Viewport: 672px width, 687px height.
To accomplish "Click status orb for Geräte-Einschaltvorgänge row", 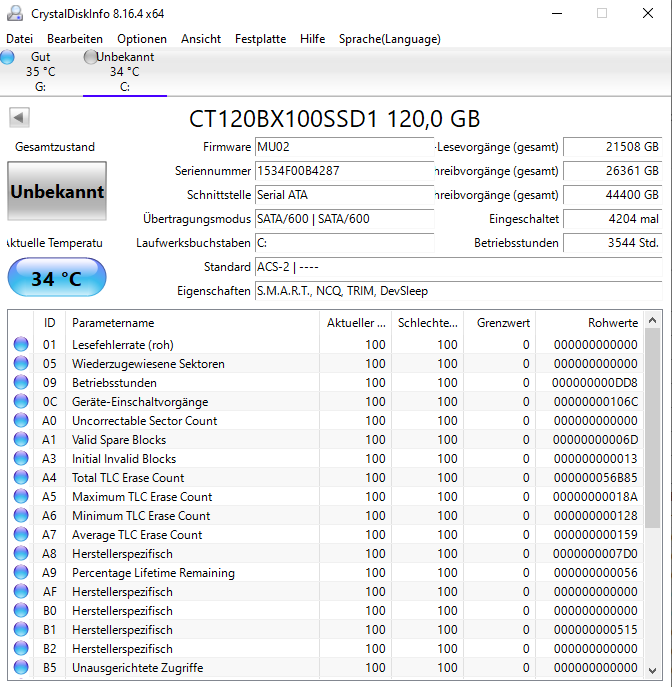I will coord(21,401).
